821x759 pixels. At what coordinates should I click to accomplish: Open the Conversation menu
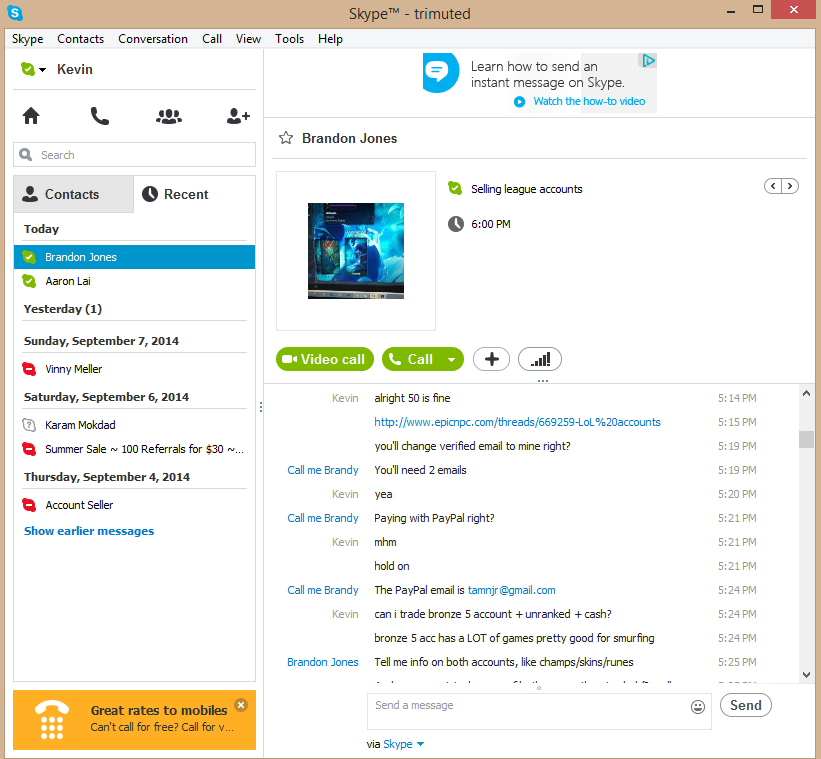click(153, 39)
